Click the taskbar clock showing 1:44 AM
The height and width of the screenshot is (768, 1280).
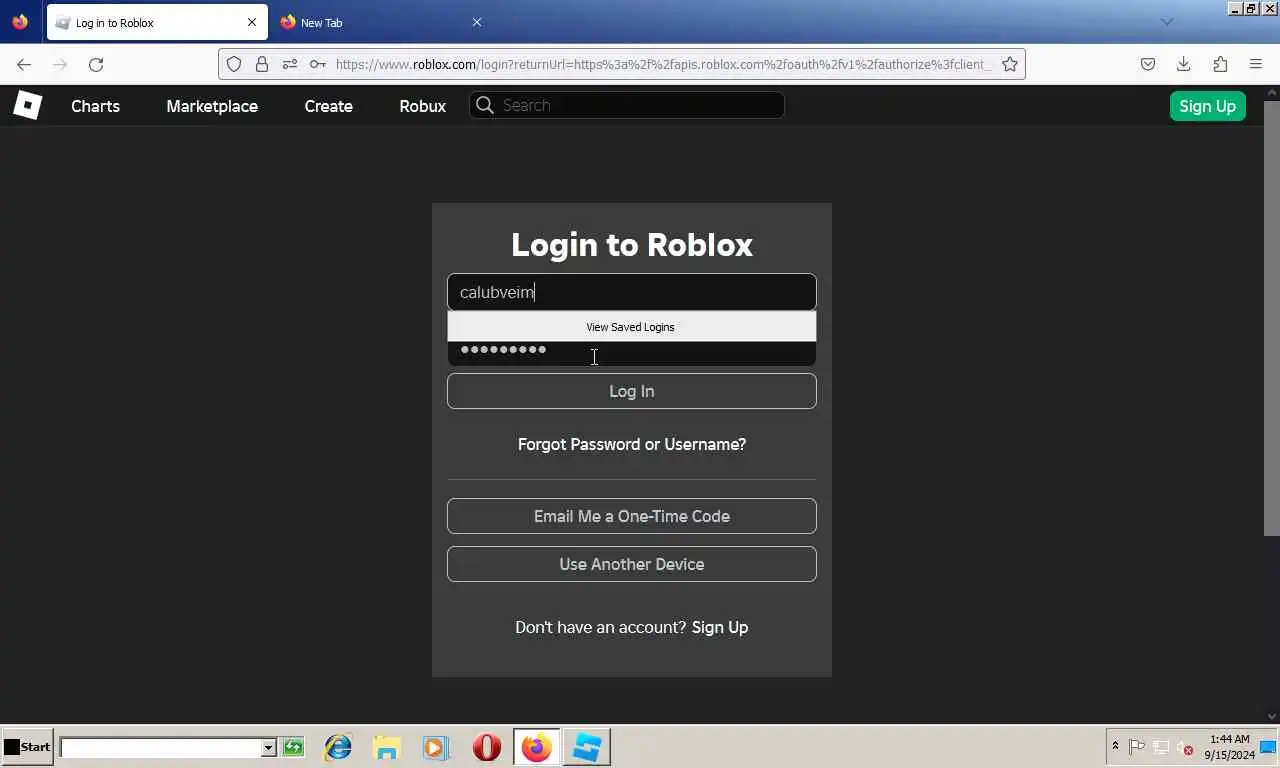point(1229,747)
